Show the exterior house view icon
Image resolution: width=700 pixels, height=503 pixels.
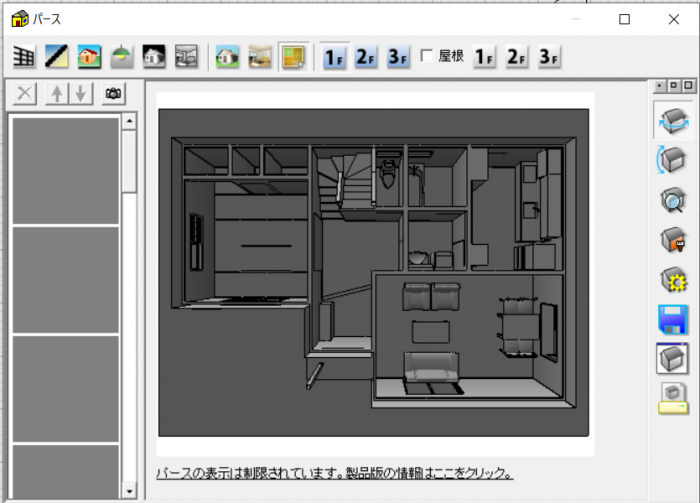(227, 57)
